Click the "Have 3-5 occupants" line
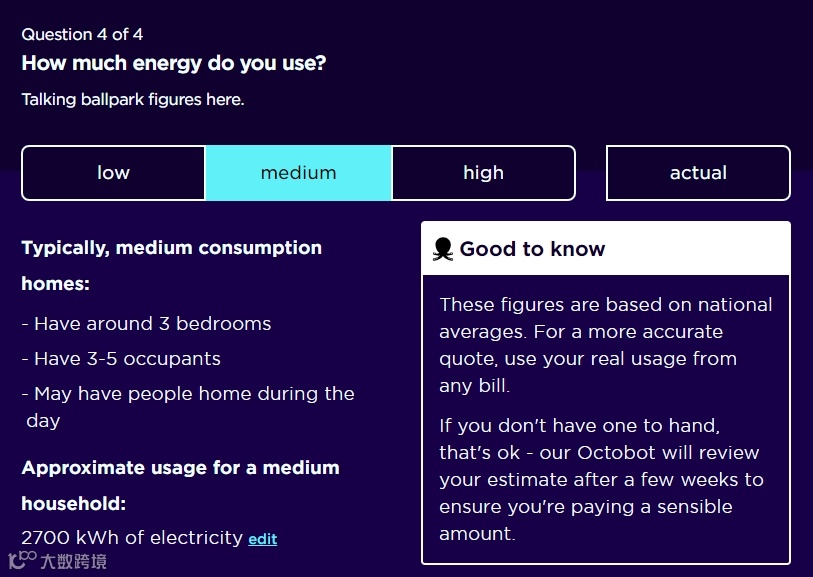 coord(121,359)
